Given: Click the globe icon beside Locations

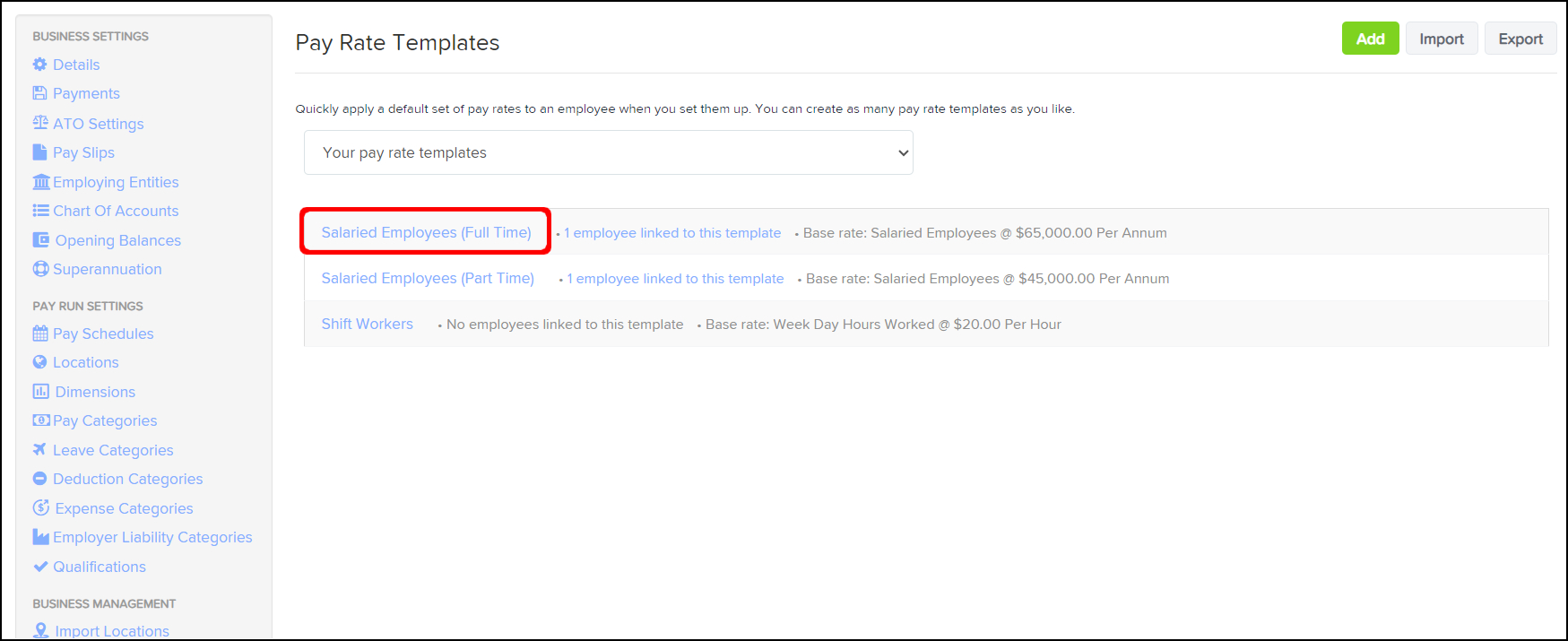Looking at the screenshot, I should 39,362.
